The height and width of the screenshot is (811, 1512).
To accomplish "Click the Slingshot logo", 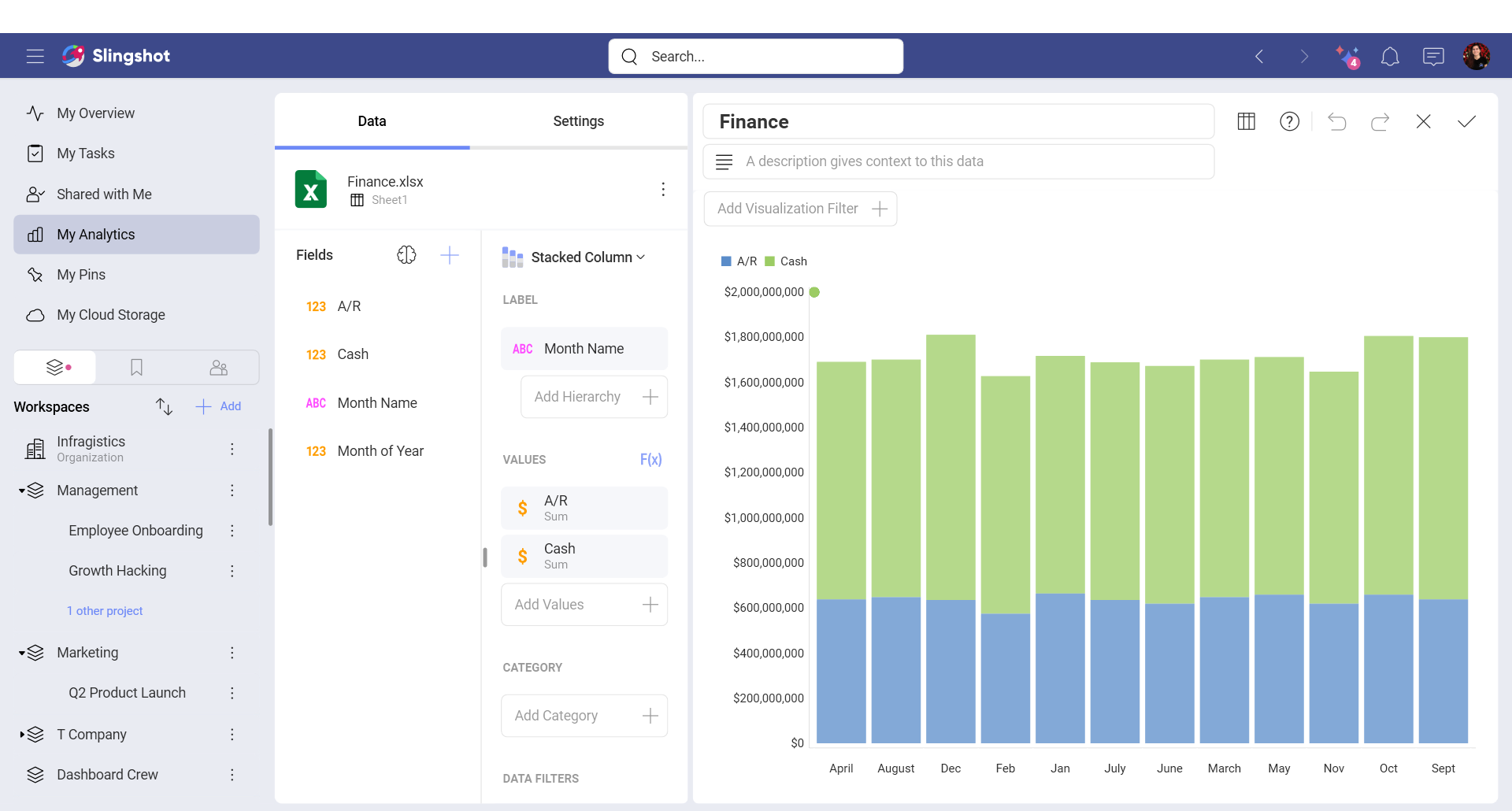I will pos(117,56).
